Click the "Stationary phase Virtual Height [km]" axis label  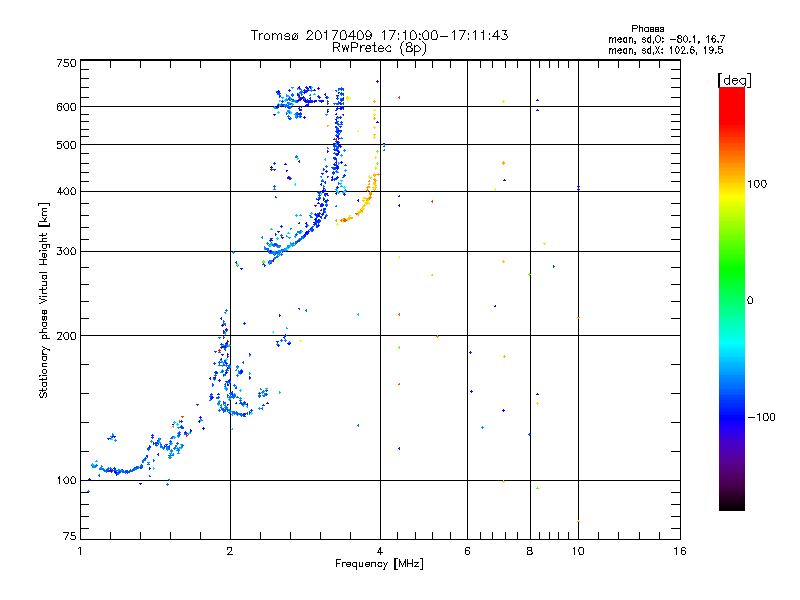pos(44,301)
